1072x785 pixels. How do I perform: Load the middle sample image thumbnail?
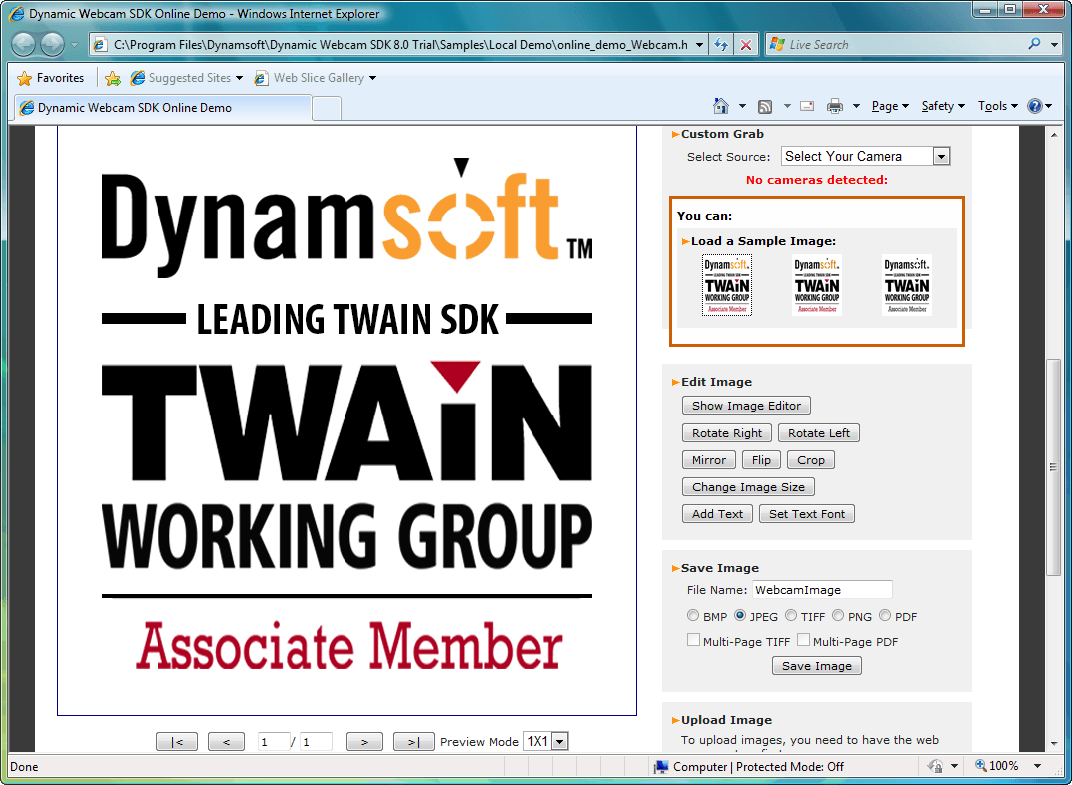[x=816, y=284]
